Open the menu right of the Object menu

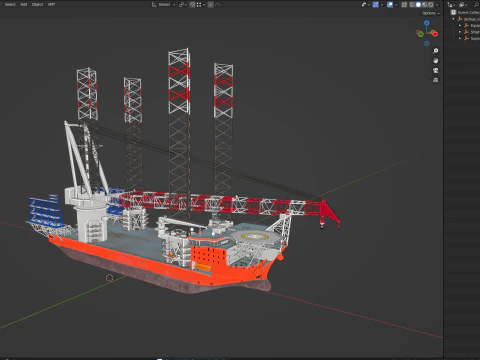pyautogui.click(x=51, y=4)
